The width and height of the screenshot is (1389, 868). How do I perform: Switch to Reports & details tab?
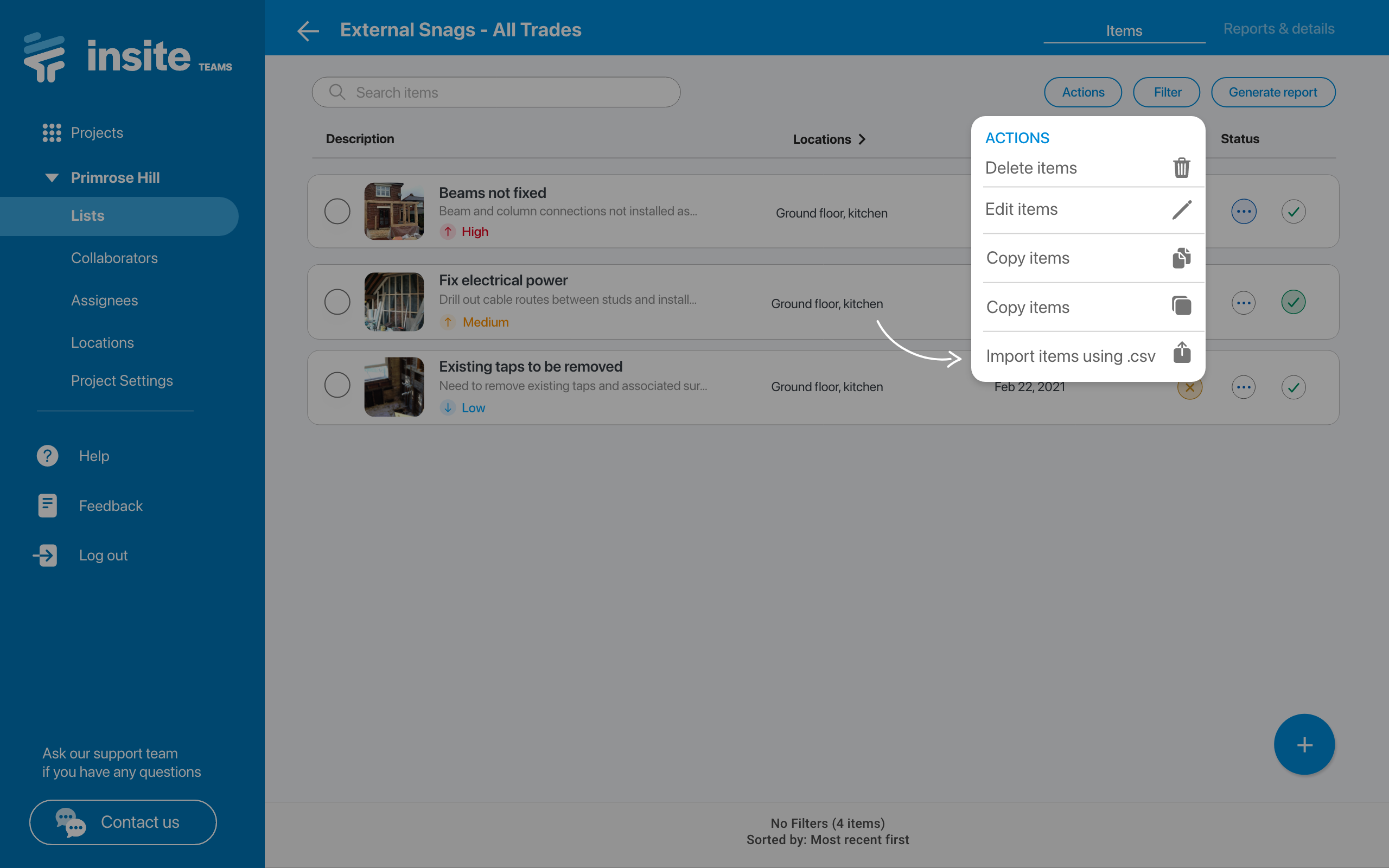[x=1278, y=29]
